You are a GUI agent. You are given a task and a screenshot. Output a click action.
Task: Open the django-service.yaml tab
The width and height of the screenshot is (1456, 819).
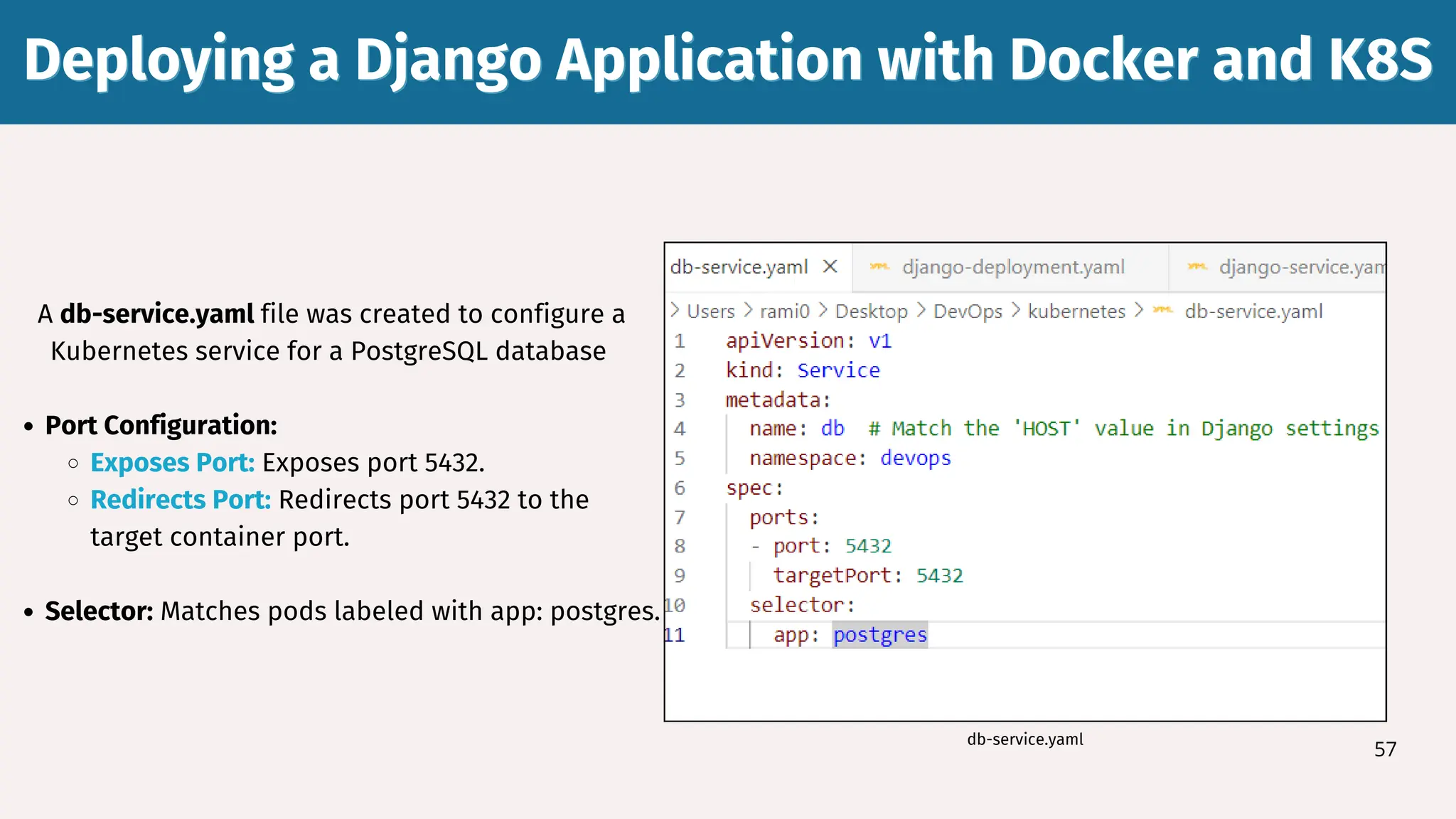click(1301, 267)
